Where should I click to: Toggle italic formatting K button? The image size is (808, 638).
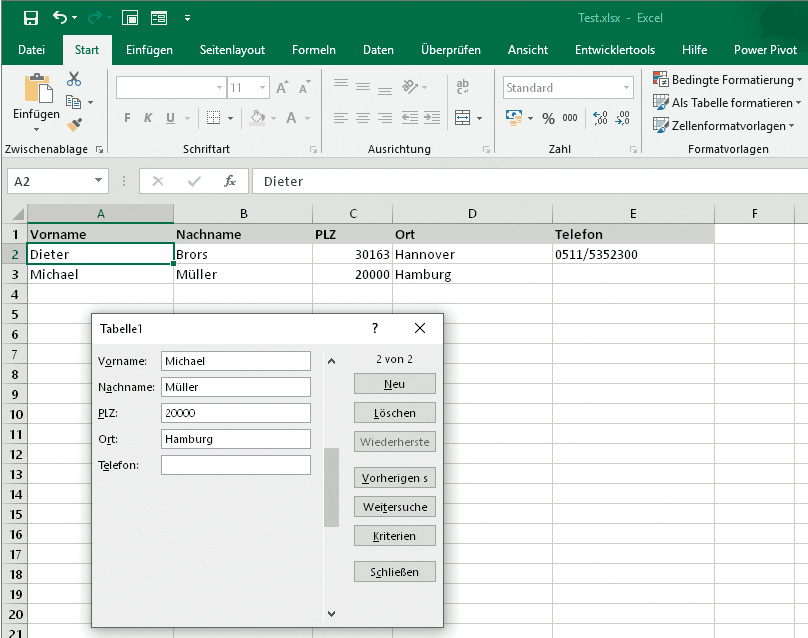click(x=148, y=118)
